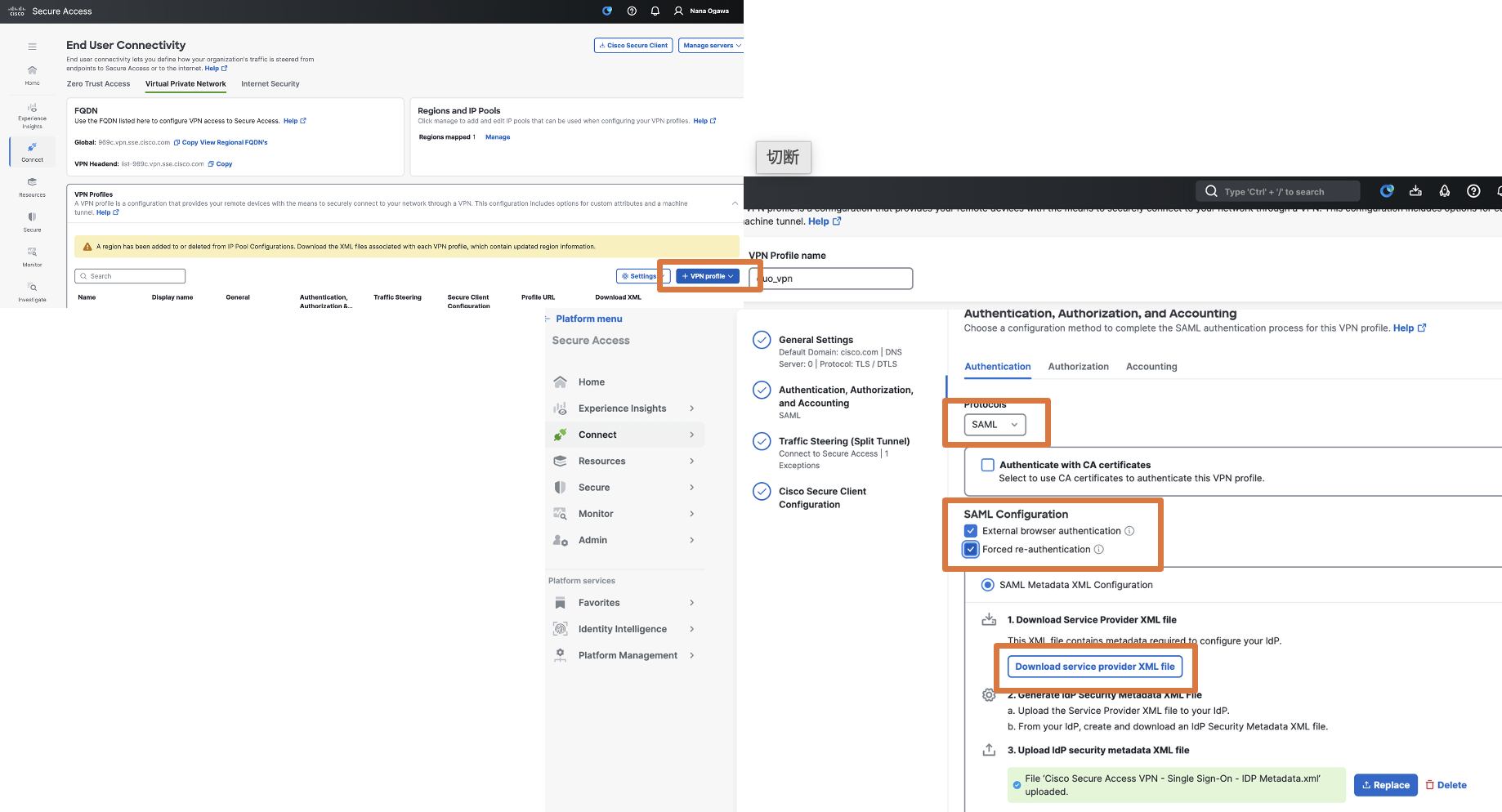The width and height of the screenshot is (1502, 812).
Task: Switch to the Accounting tab
Action: point(1151,367)
